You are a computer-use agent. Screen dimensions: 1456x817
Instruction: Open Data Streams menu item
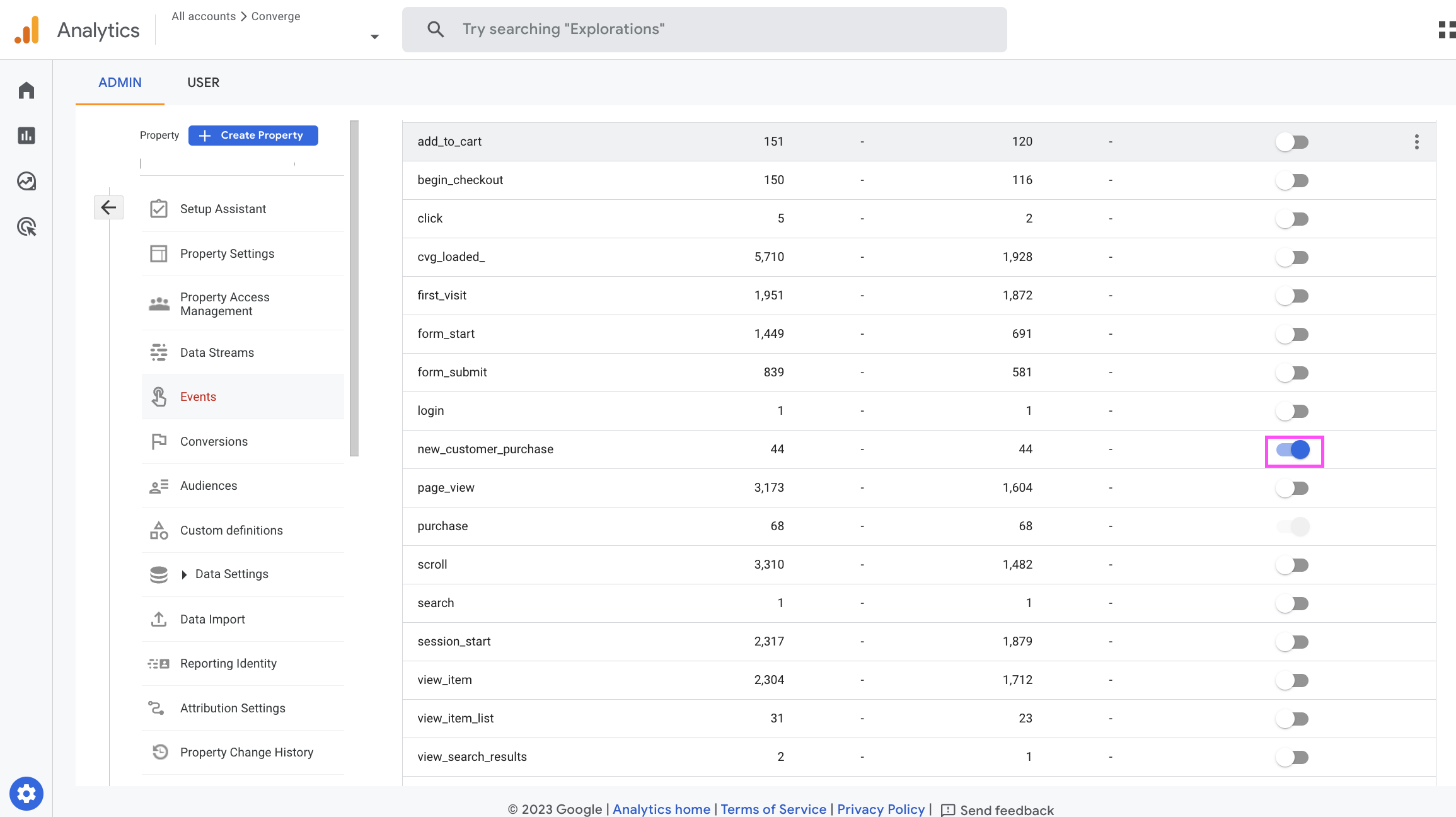pos(217,352)
